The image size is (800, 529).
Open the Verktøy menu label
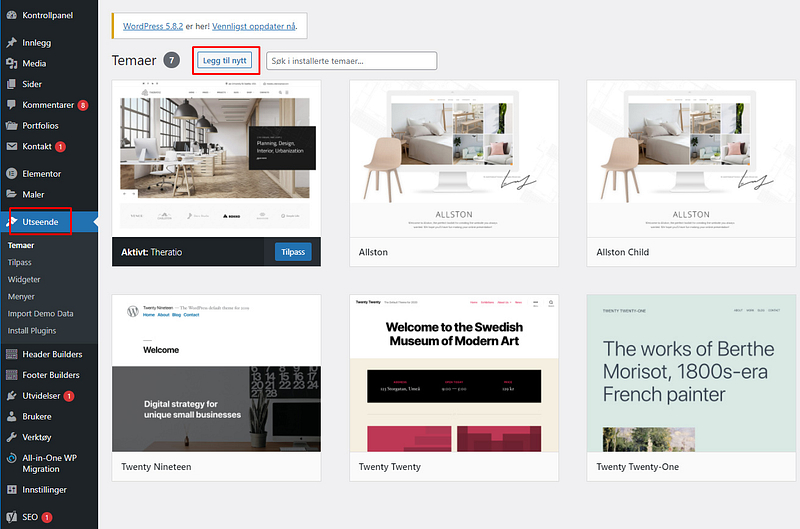(37, 437)
